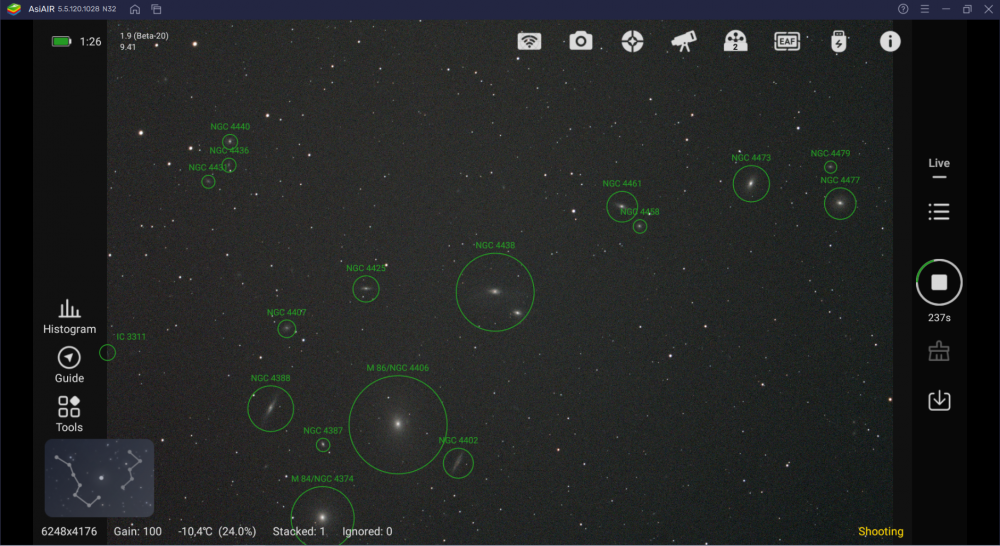Open the BlueStacks hamburger menu
The width and height of the screenshot is (1000, 546).
pos(925,9)
